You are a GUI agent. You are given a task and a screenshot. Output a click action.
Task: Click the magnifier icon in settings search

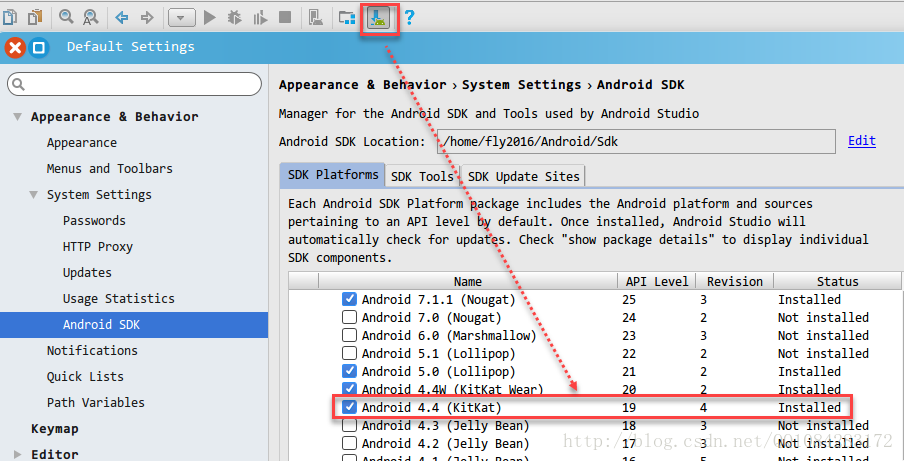(x=18, y=85)
